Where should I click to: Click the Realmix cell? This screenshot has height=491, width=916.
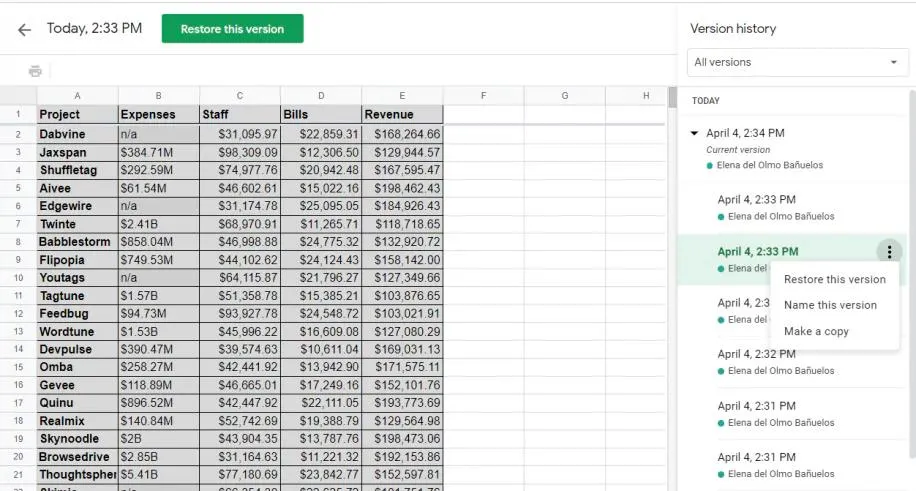click(x=77, y=421)
